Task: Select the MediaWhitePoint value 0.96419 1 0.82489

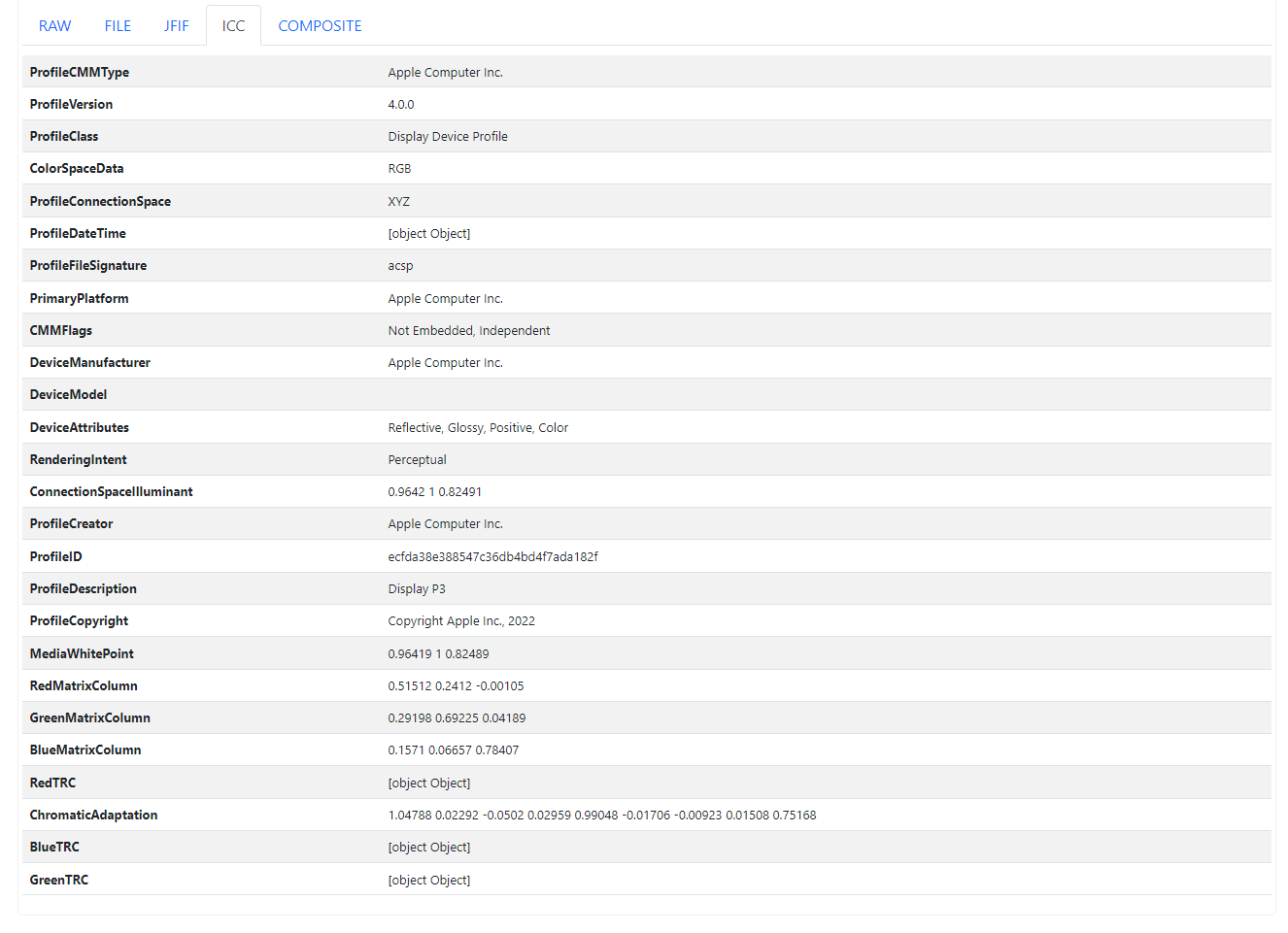Action: [x=439, y=654]
